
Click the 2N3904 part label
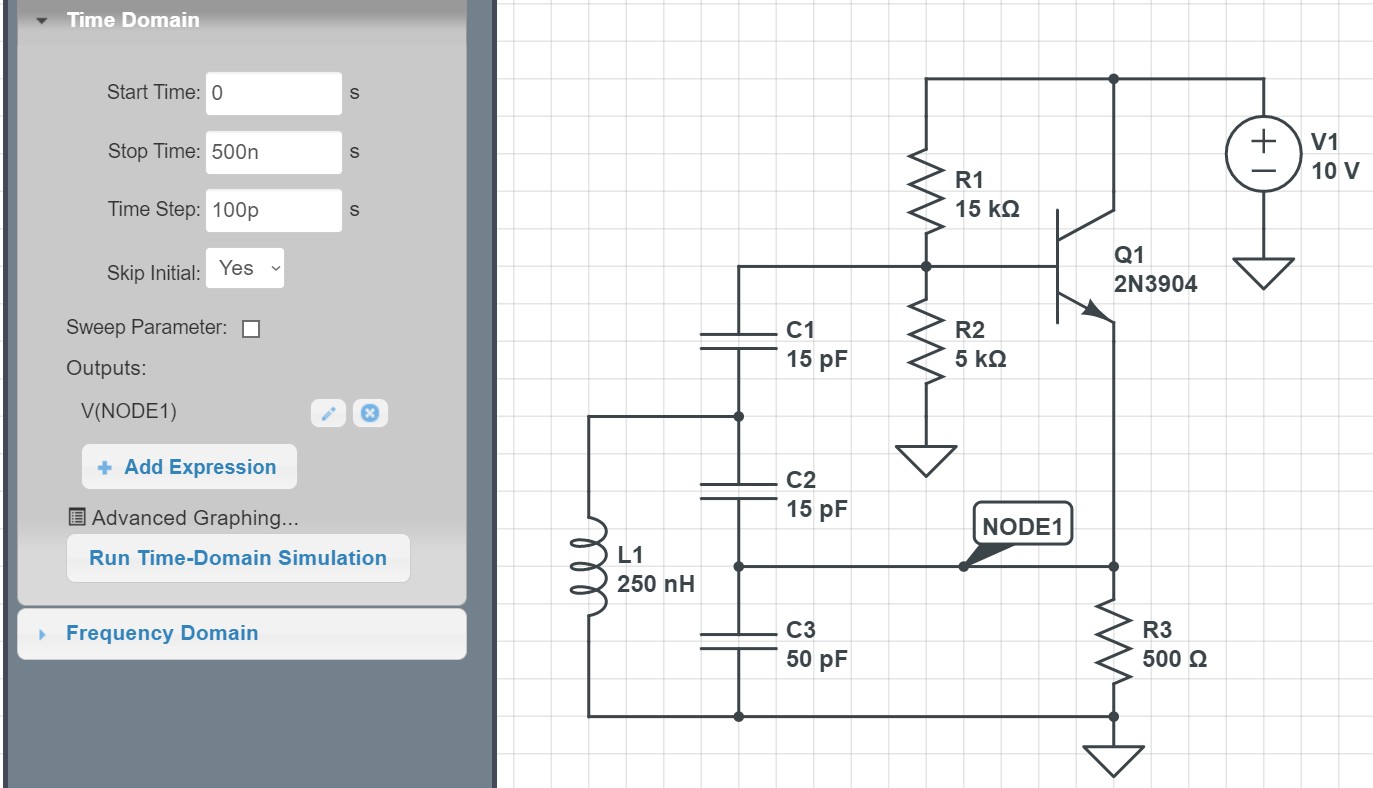[1155, 284]
